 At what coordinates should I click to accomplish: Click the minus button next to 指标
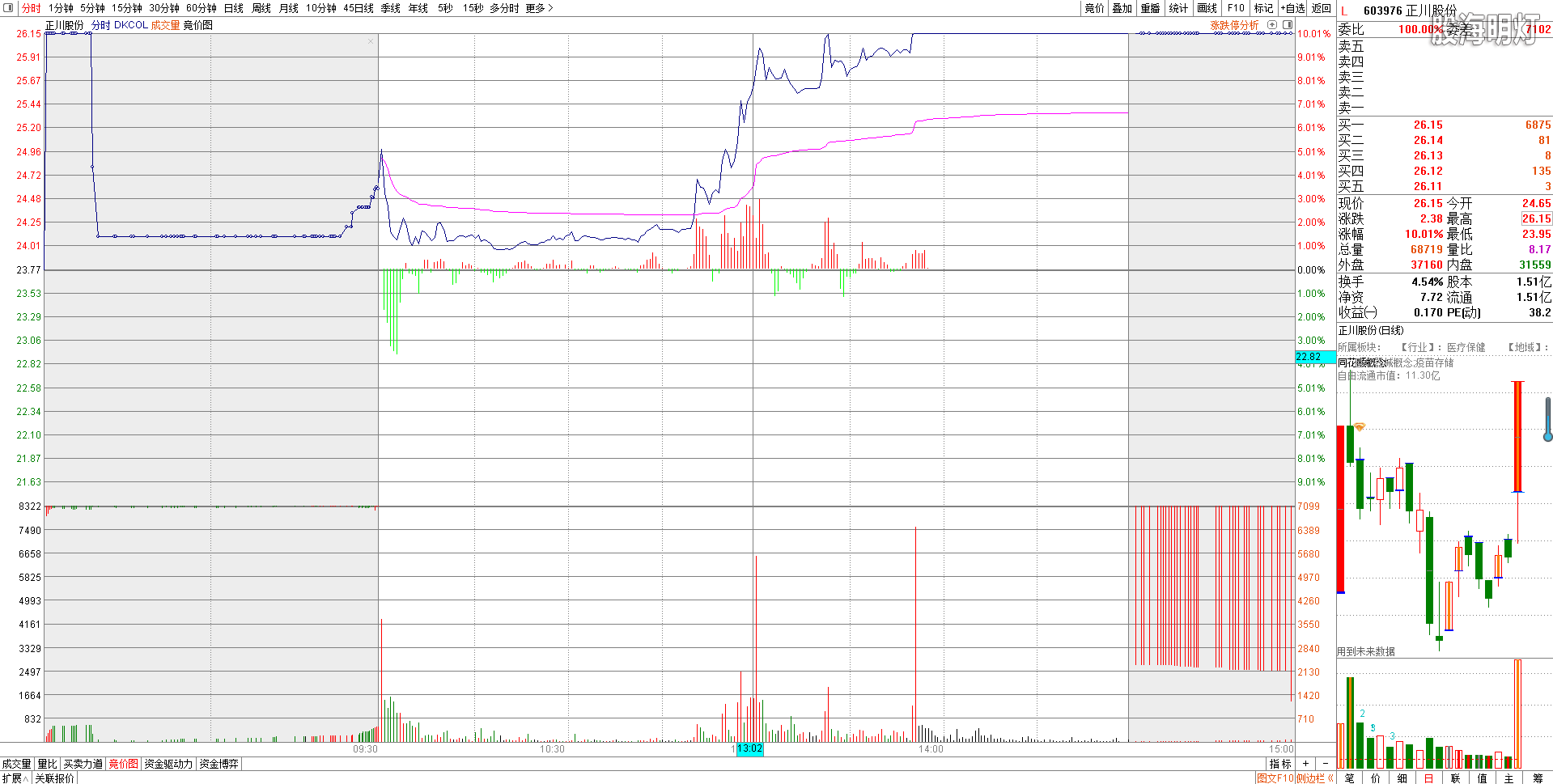tap(1326, 764)
